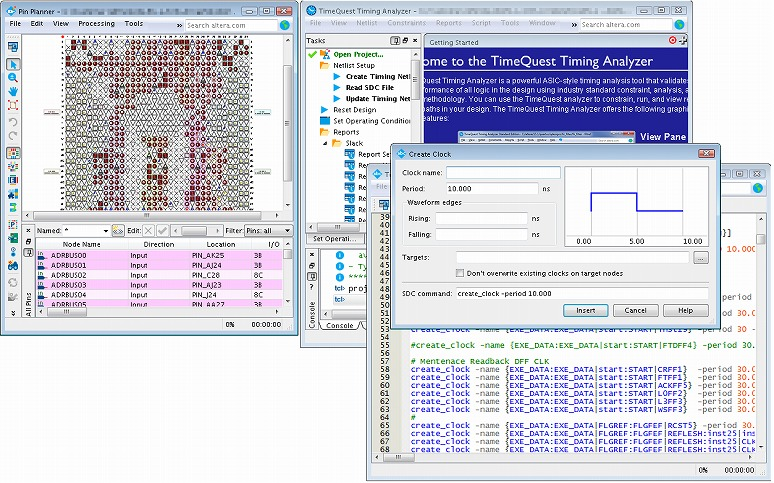This screenshot has height=483, width=774.
Task: Click Help in Create Clock dialog
Action: [686, 311]
